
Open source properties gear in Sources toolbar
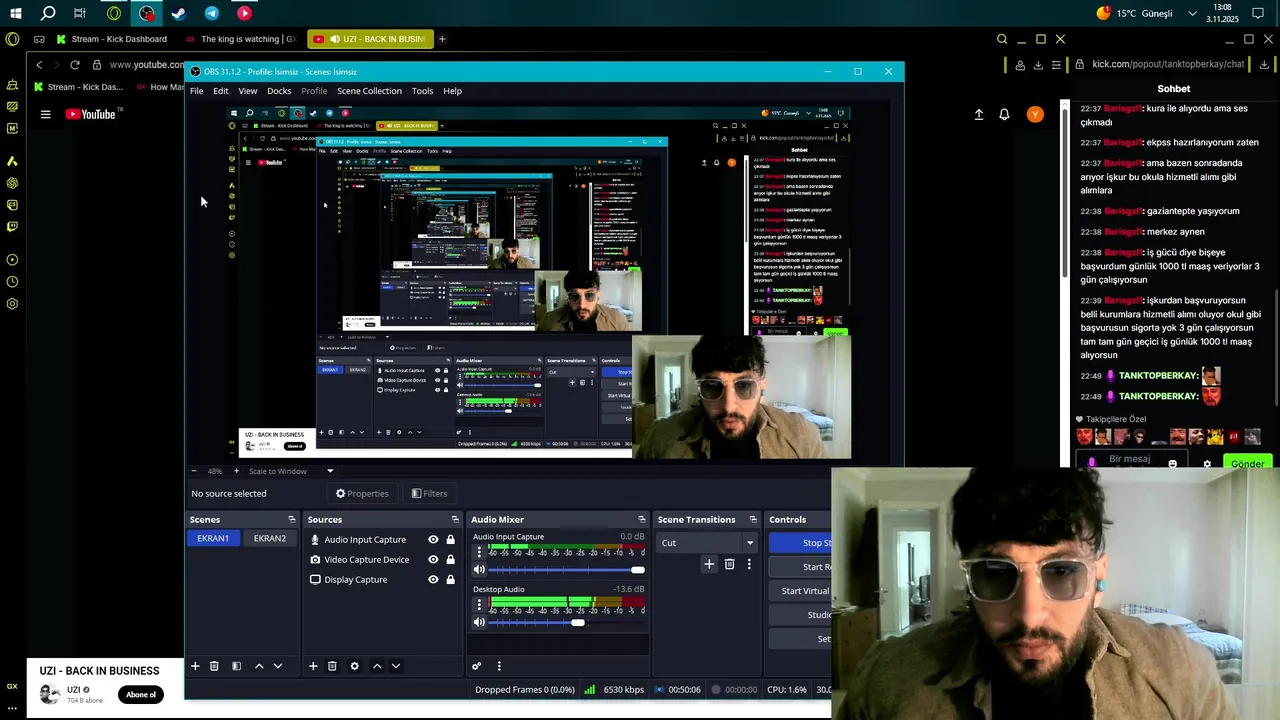point(354,666)
